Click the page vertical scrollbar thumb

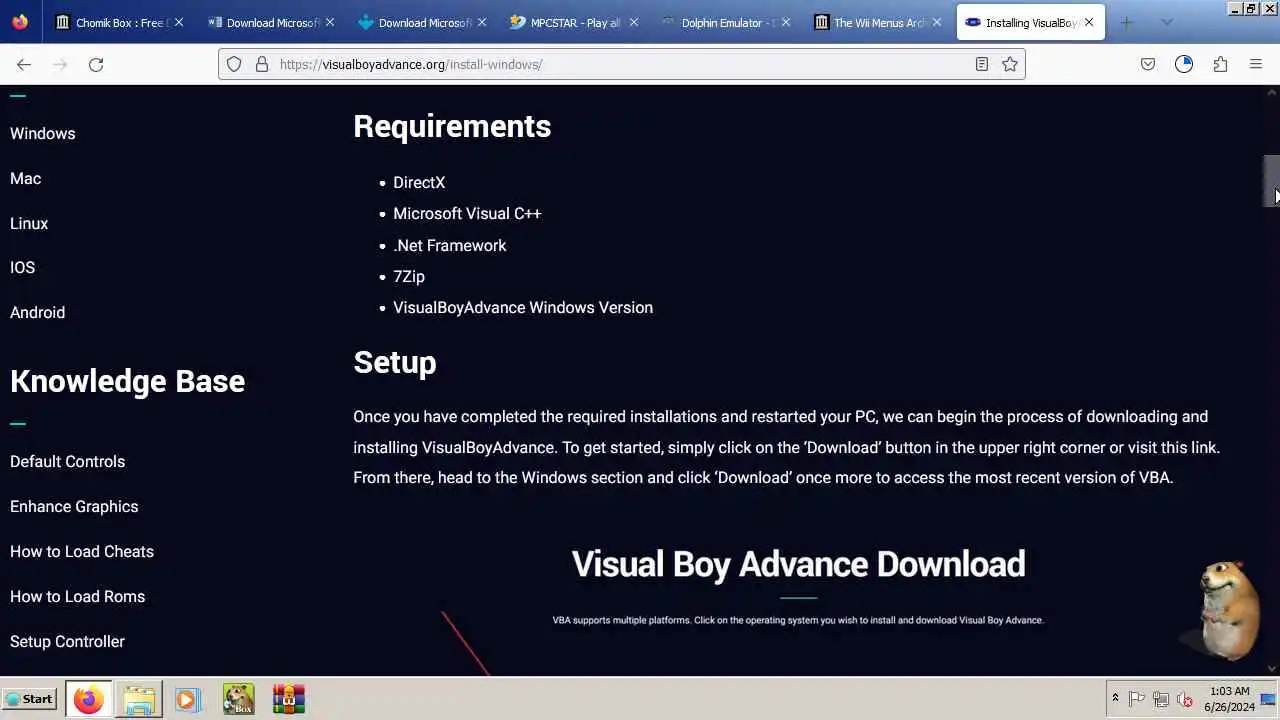tap(1272, 181)
